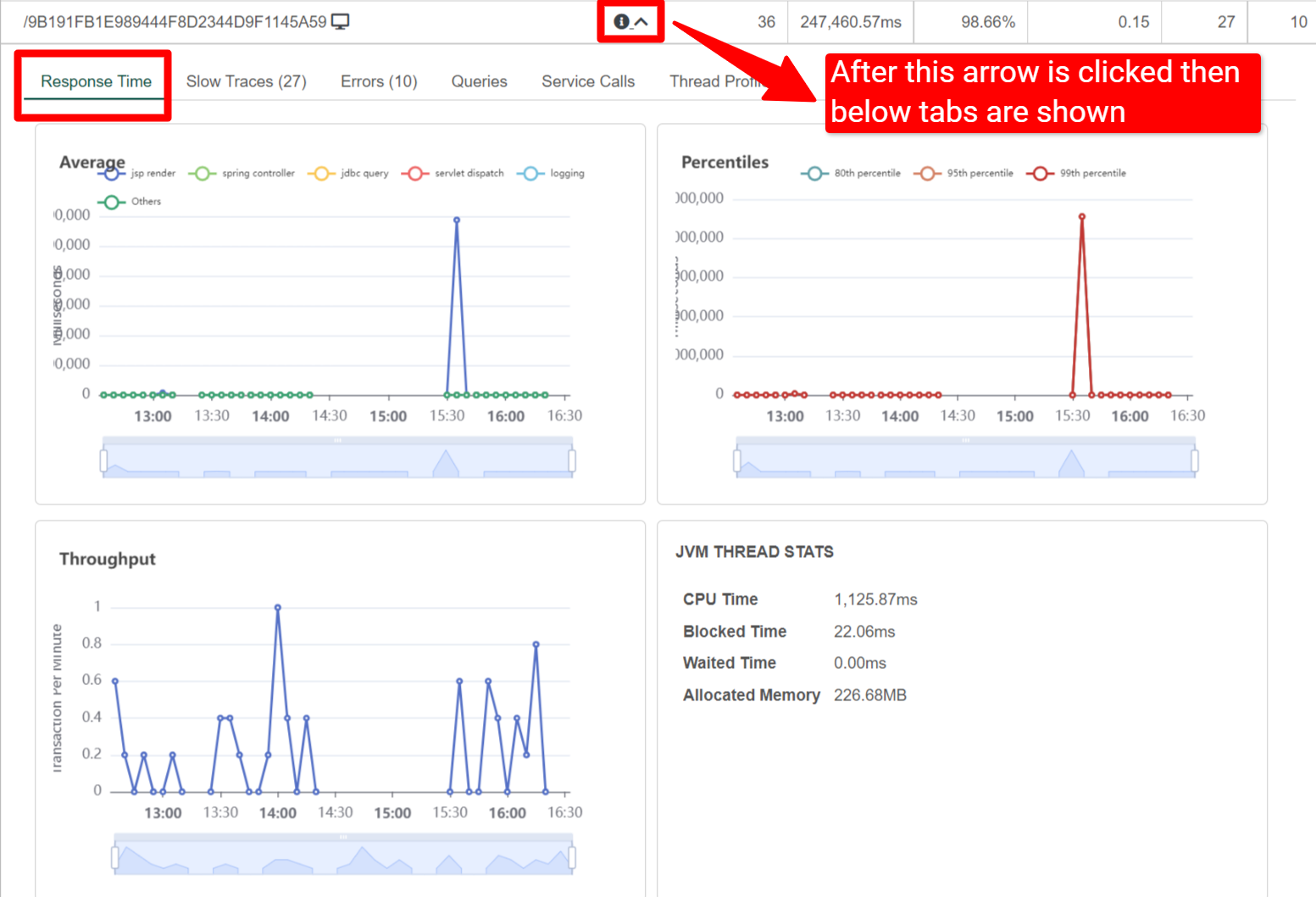The image size is (1316, 897).
Task: Click the Percentiles chart zoom slider right handle
Action: (x=1195, y=461)
